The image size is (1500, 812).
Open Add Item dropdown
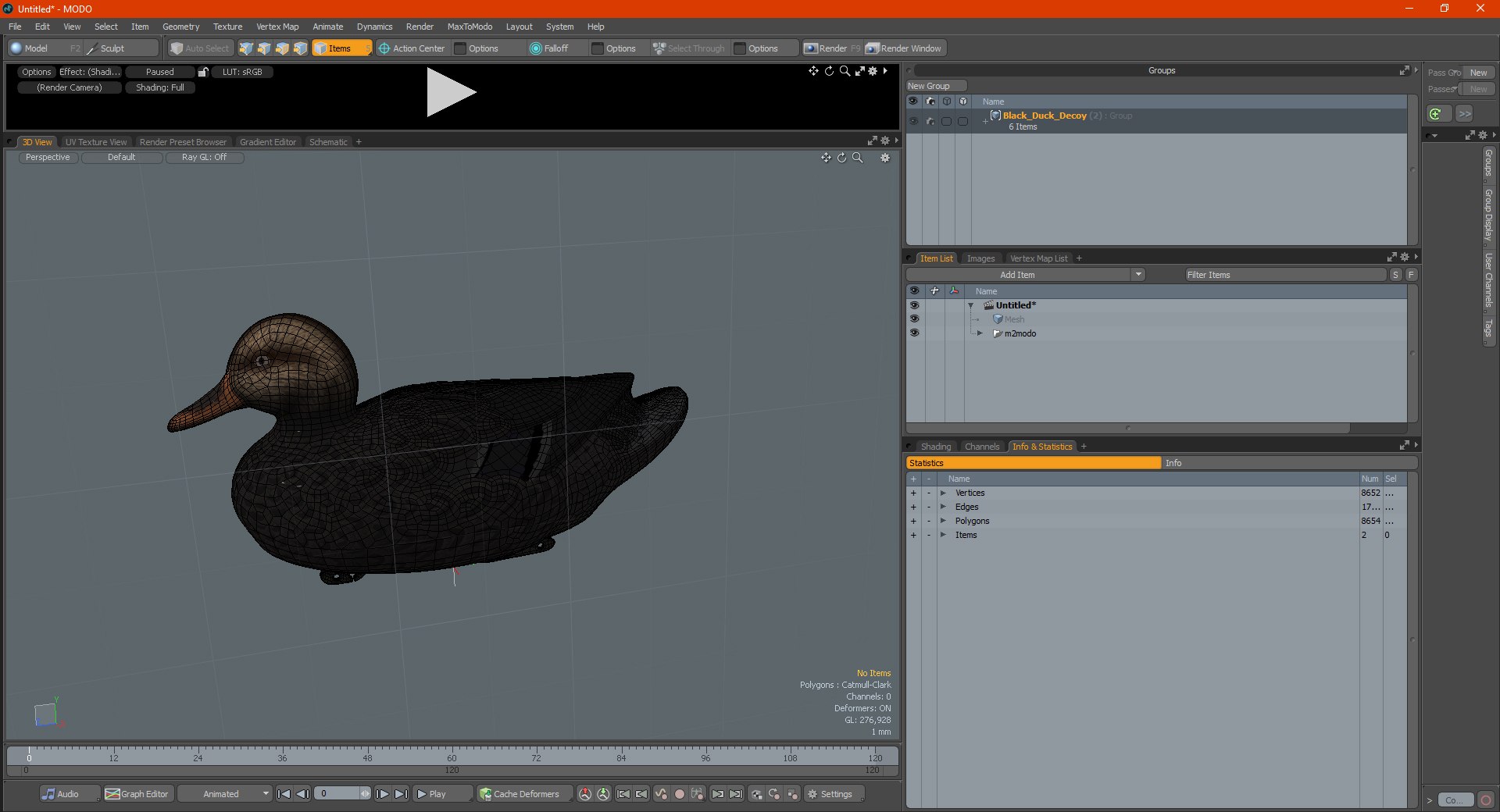point(1138,275)
